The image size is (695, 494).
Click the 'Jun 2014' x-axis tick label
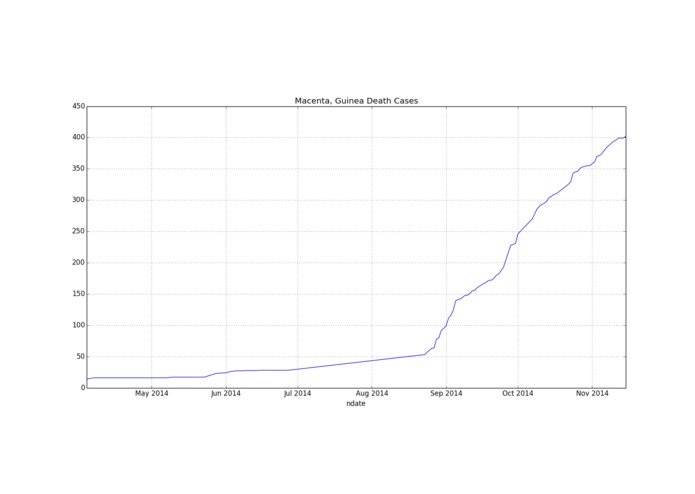coord(226,393)
